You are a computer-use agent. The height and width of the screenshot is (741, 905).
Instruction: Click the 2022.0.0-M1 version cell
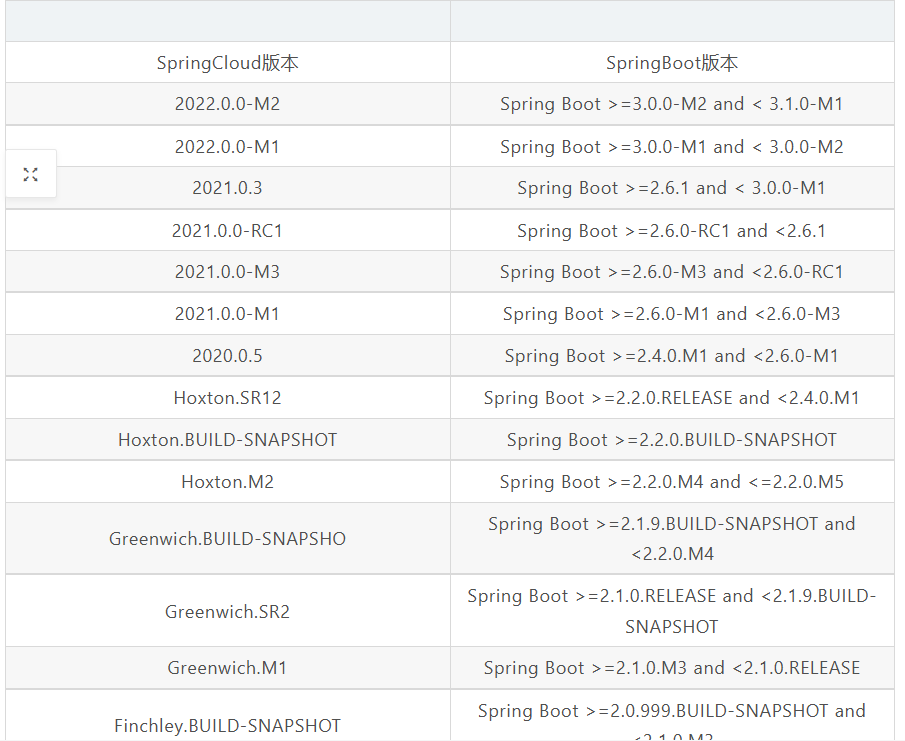click(228, 147)
